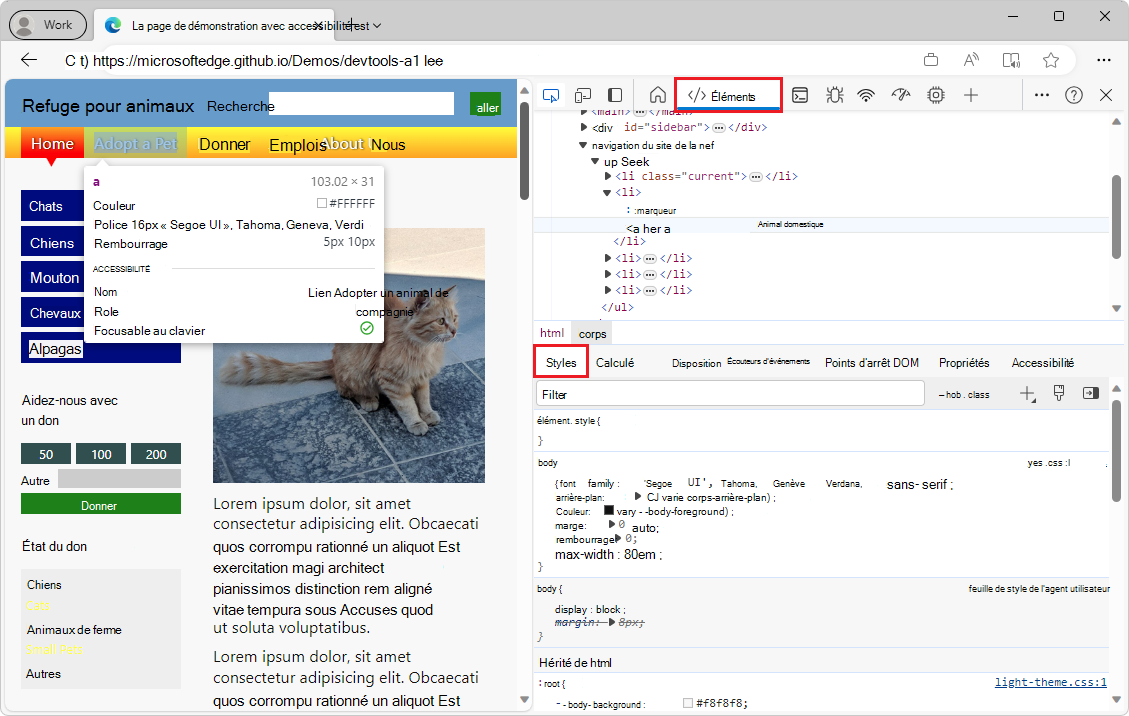Open DevTools help question mark icon
The image size is (1129, 716).
1074,95
